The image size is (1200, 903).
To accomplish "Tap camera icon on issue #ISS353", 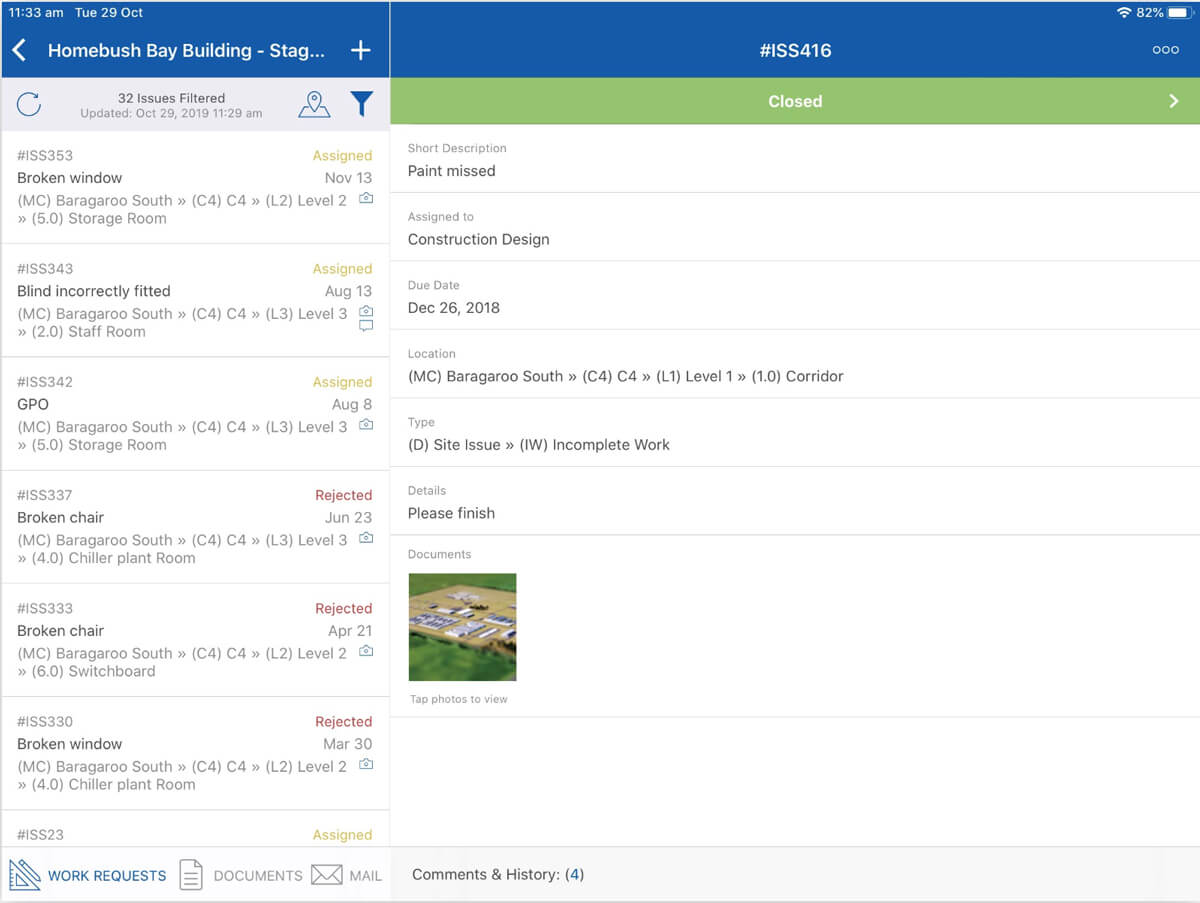I will pos(366,199).
